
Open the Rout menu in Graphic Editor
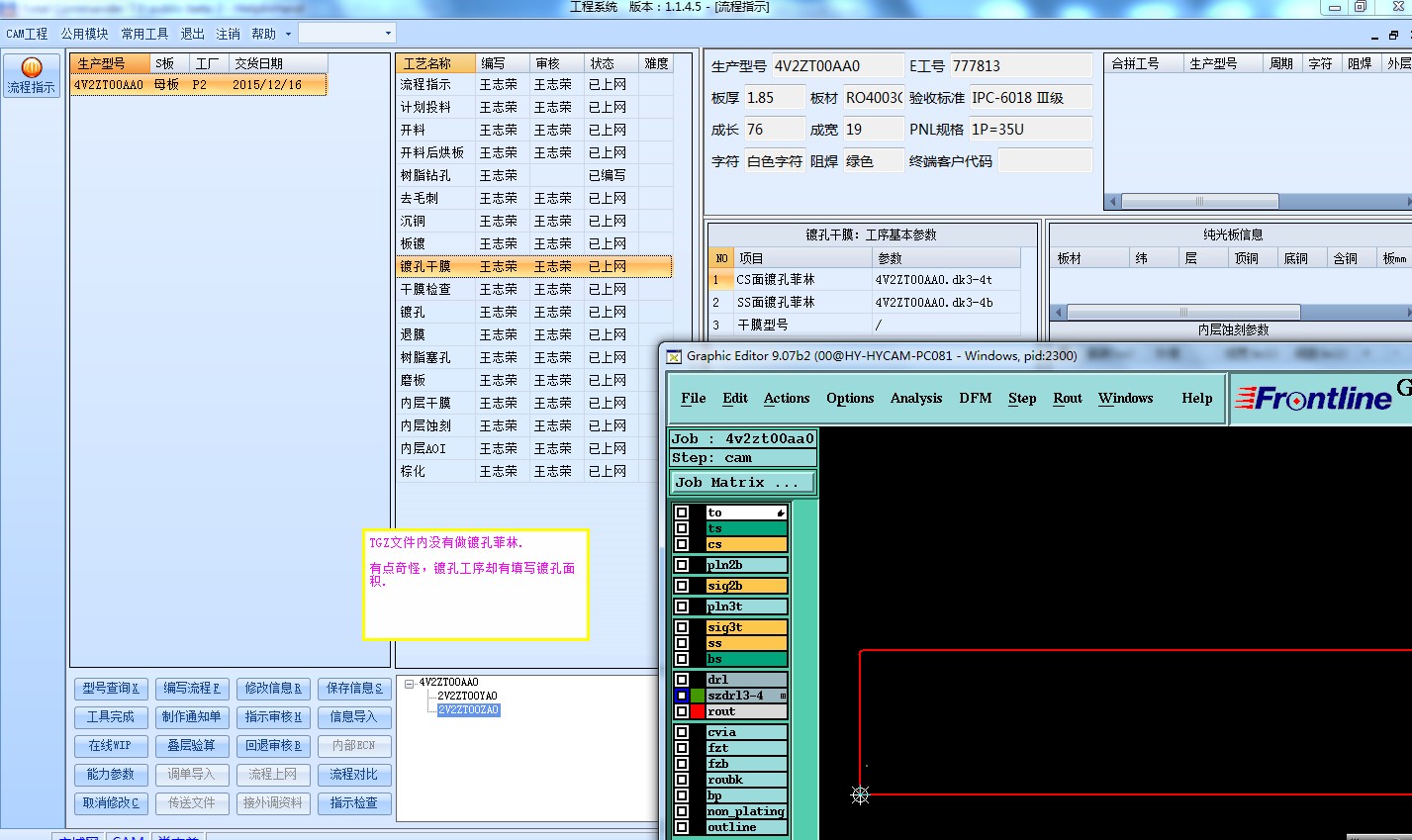(x=1068, y=398)
